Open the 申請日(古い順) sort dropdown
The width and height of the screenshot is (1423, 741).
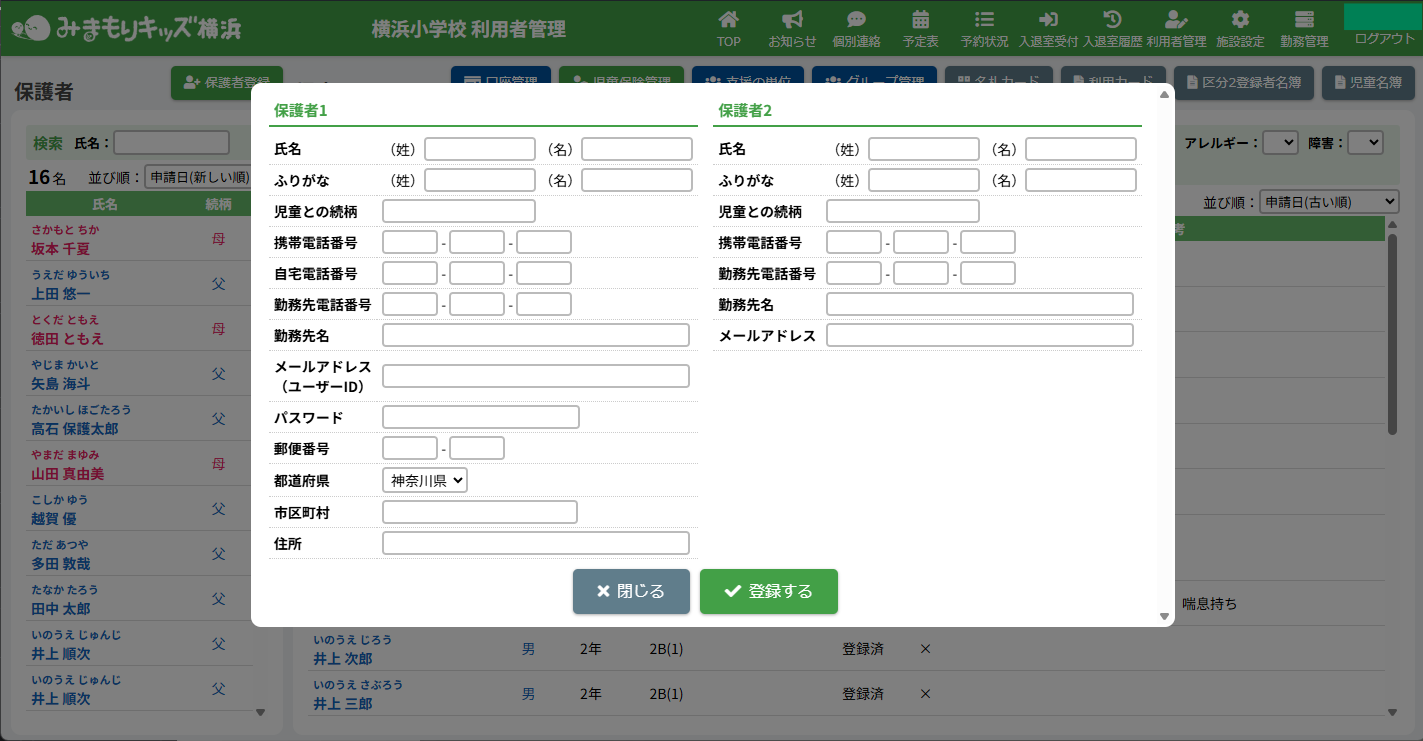click(x=1328, y=202)
